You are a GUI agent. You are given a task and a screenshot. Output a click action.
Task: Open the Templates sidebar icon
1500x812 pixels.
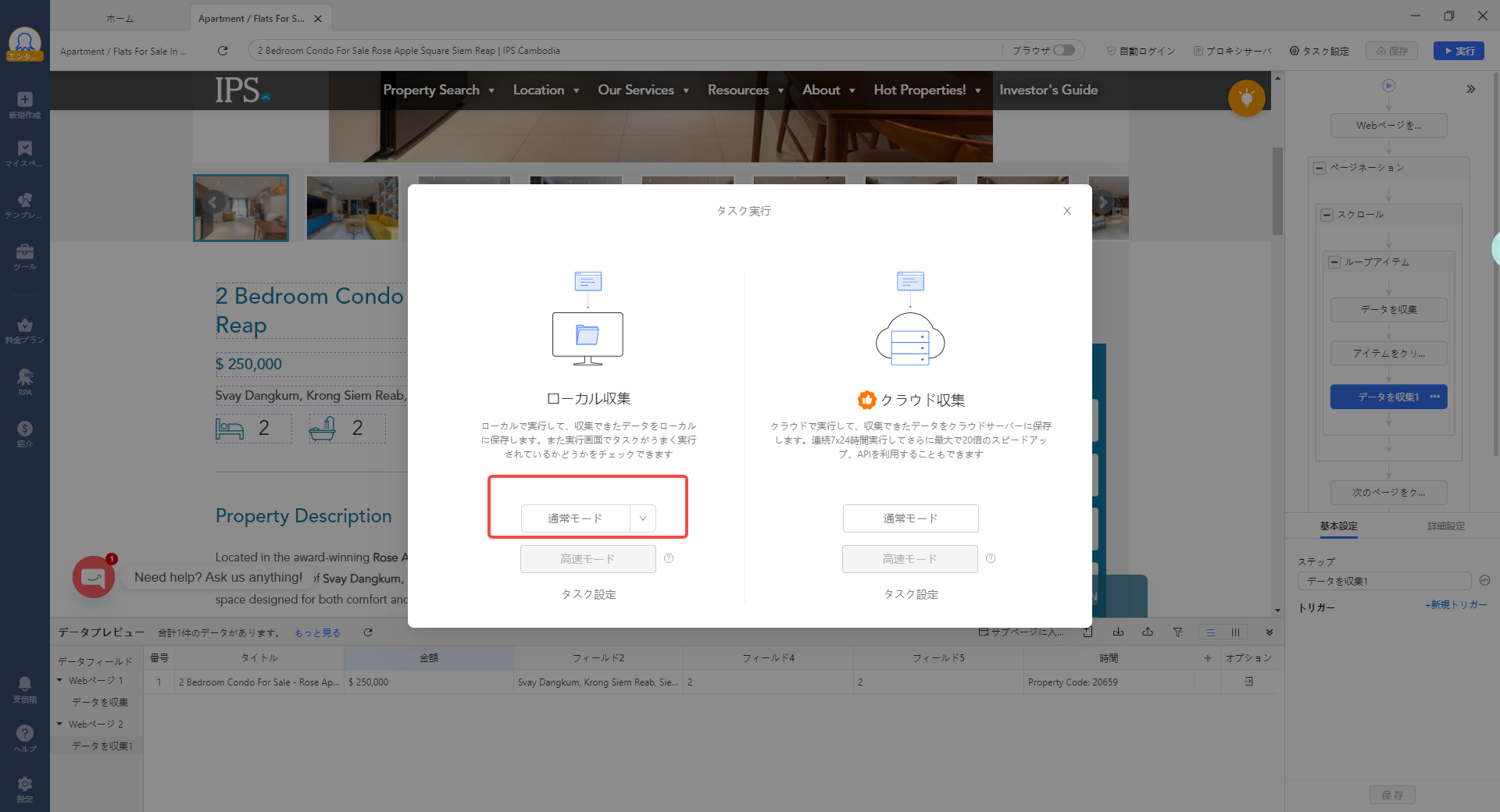pos(24,205)
